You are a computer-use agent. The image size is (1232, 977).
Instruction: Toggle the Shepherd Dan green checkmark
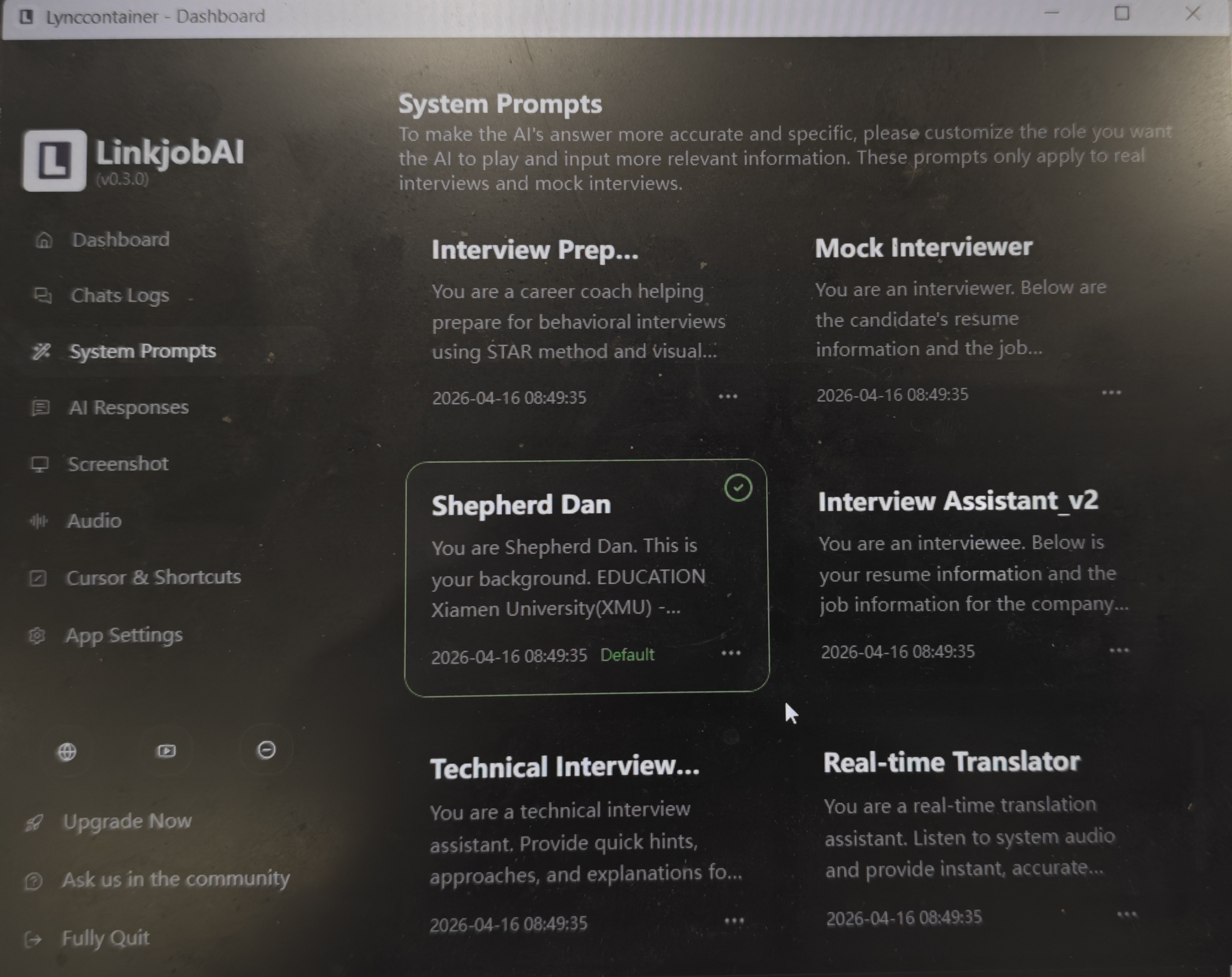(x=738, y=488)
